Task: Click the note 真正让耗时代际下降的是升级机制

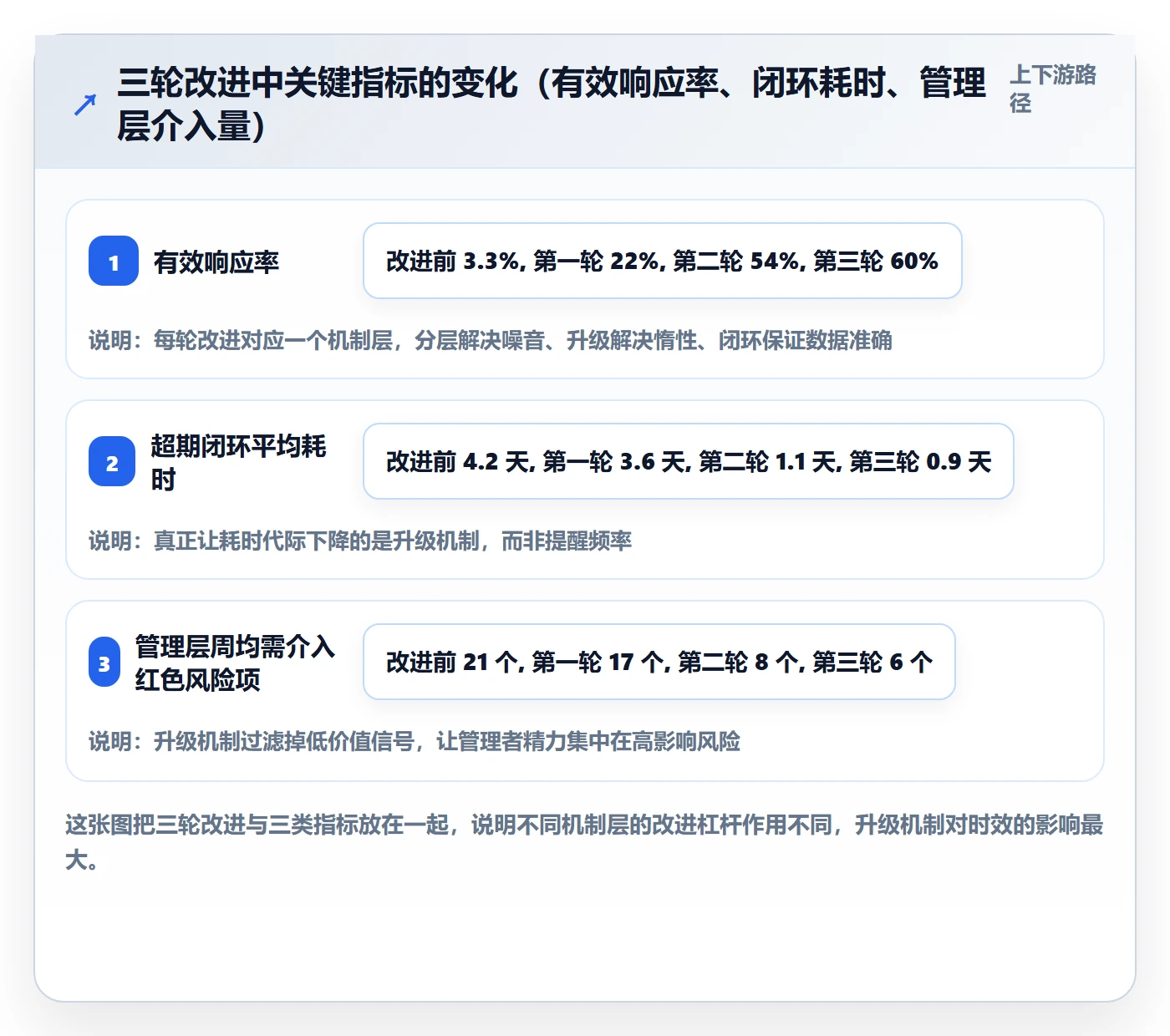Action: [360, 541]
